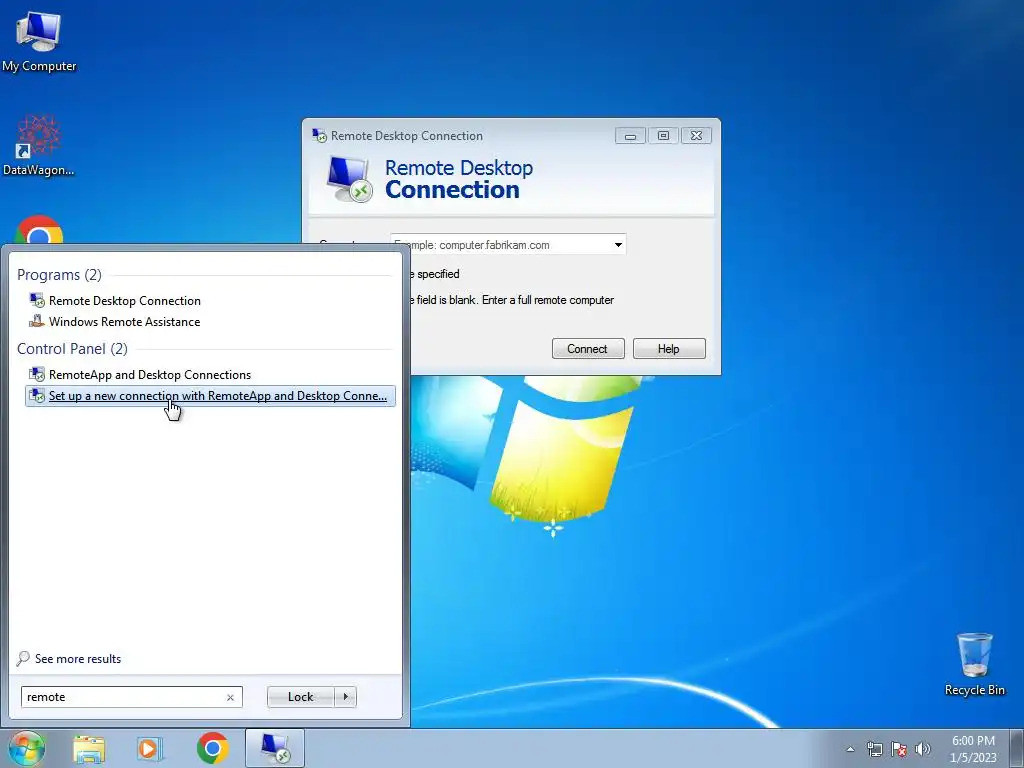This screenshot has width=1024, height=768.
Task: Open Windows Remote Assistance result
Action: pyautogui.click(x=124, y=321)
